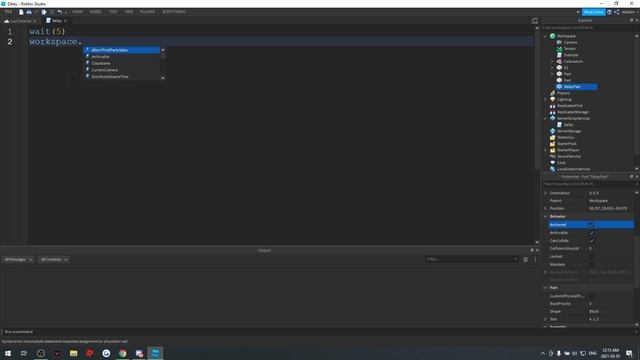Click the Colosseum model icon
Image resolution: width=640 pixels, height=360 pixels.
[559, 61]
